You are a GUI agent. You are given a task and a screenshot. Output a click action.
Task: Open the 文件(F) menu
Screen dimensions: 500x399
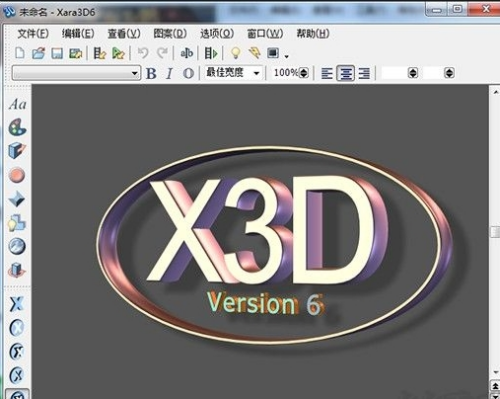tap(33, 34)
